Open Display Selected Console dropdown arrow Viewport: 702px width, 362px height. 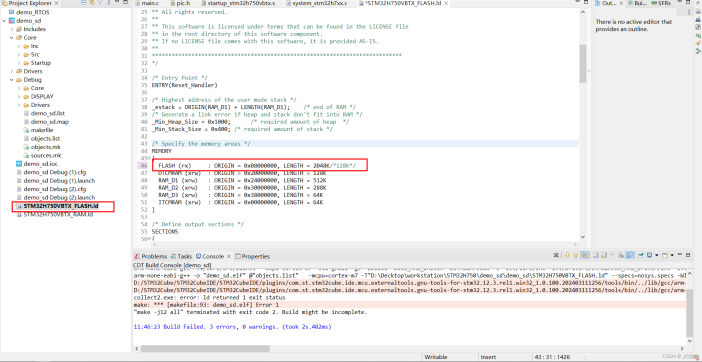657,256
